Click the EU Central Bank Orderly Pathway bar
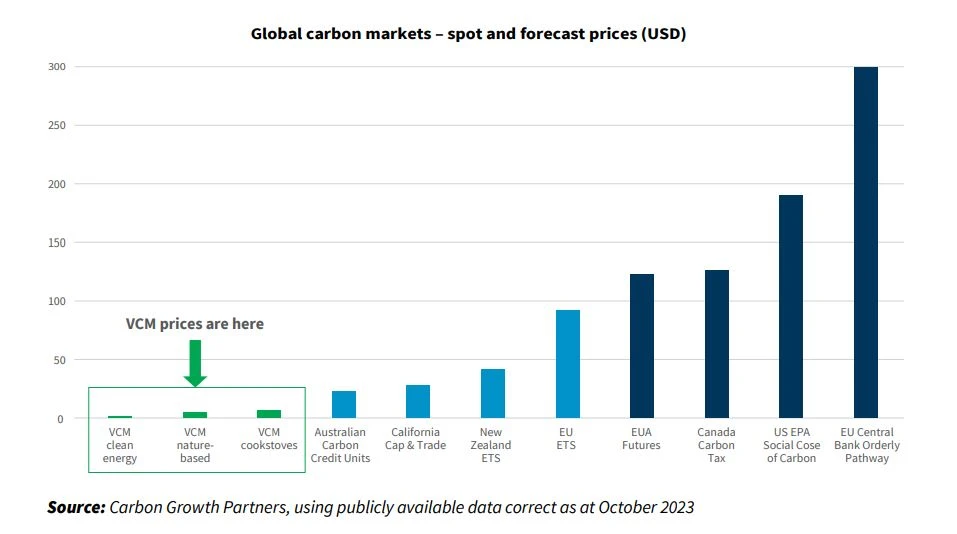Screen dimensions: 957x534 (x=866, y=242)
